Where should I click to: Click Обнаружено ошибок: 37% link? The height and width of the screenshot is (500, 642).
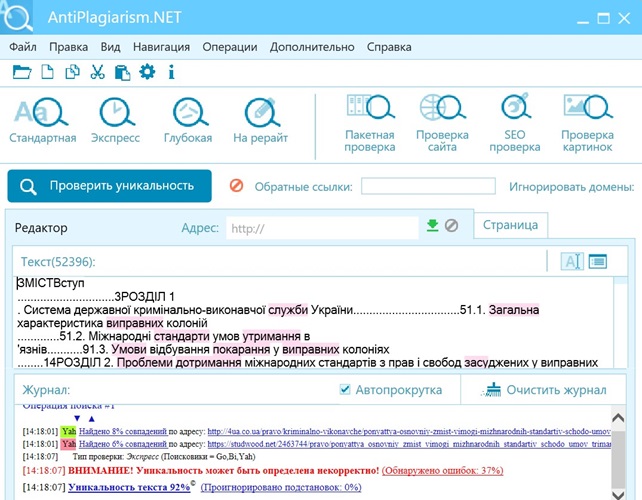(443, 471)
